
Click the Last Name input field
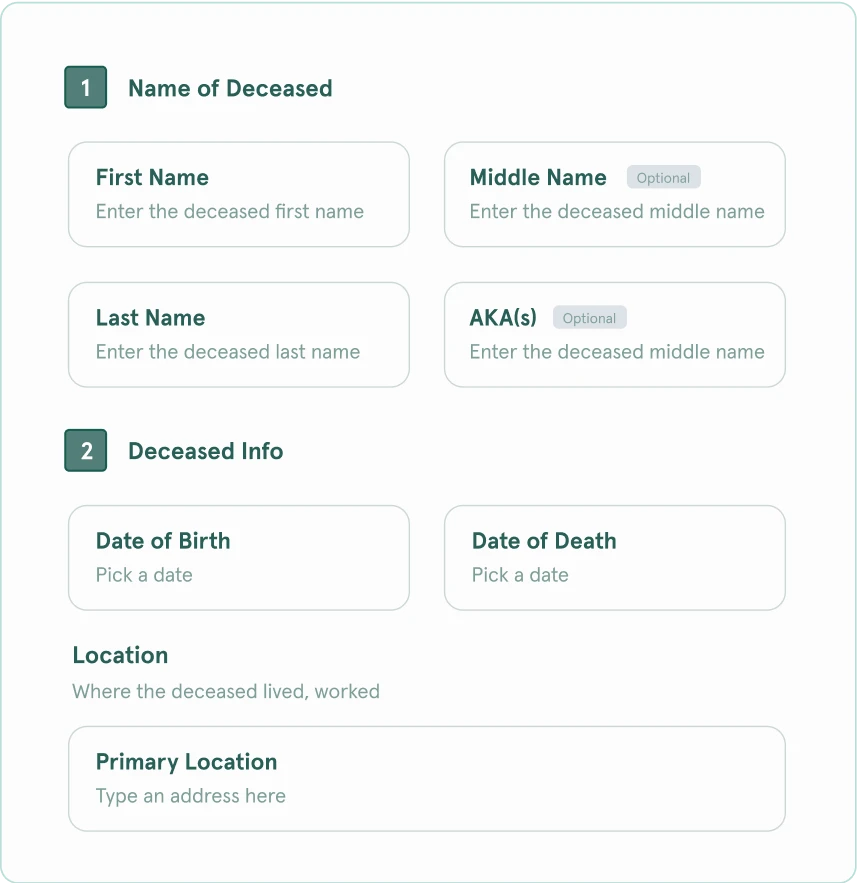238,351
